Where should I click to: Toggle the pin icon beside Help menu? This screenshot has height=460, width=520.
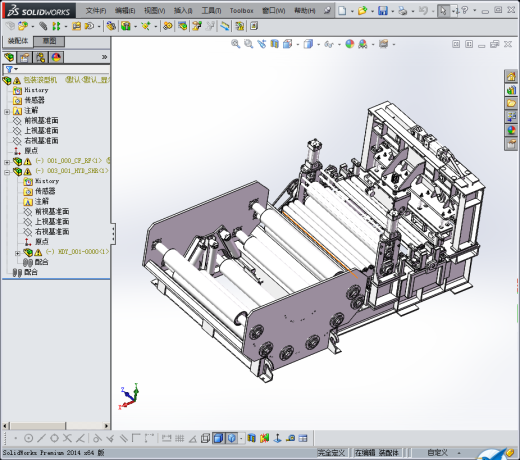pos(327,11)
